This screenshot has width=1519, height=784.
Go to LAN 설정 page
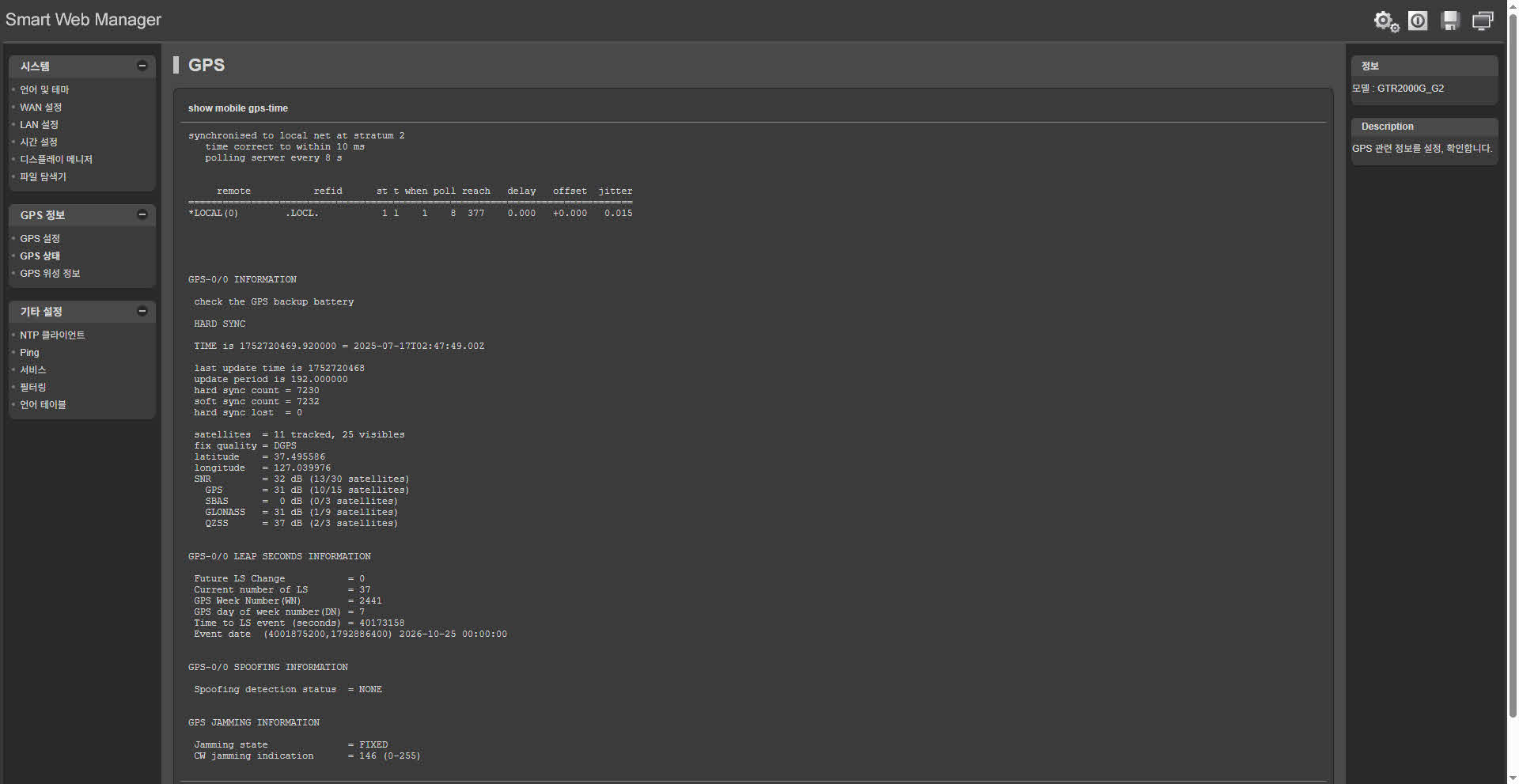tap(39, 125)
